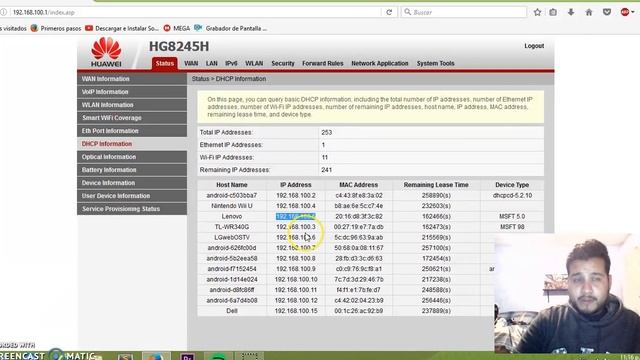Click the Host Name column header
This screenshot has height=360, width=640.
[x=231, y=185]
